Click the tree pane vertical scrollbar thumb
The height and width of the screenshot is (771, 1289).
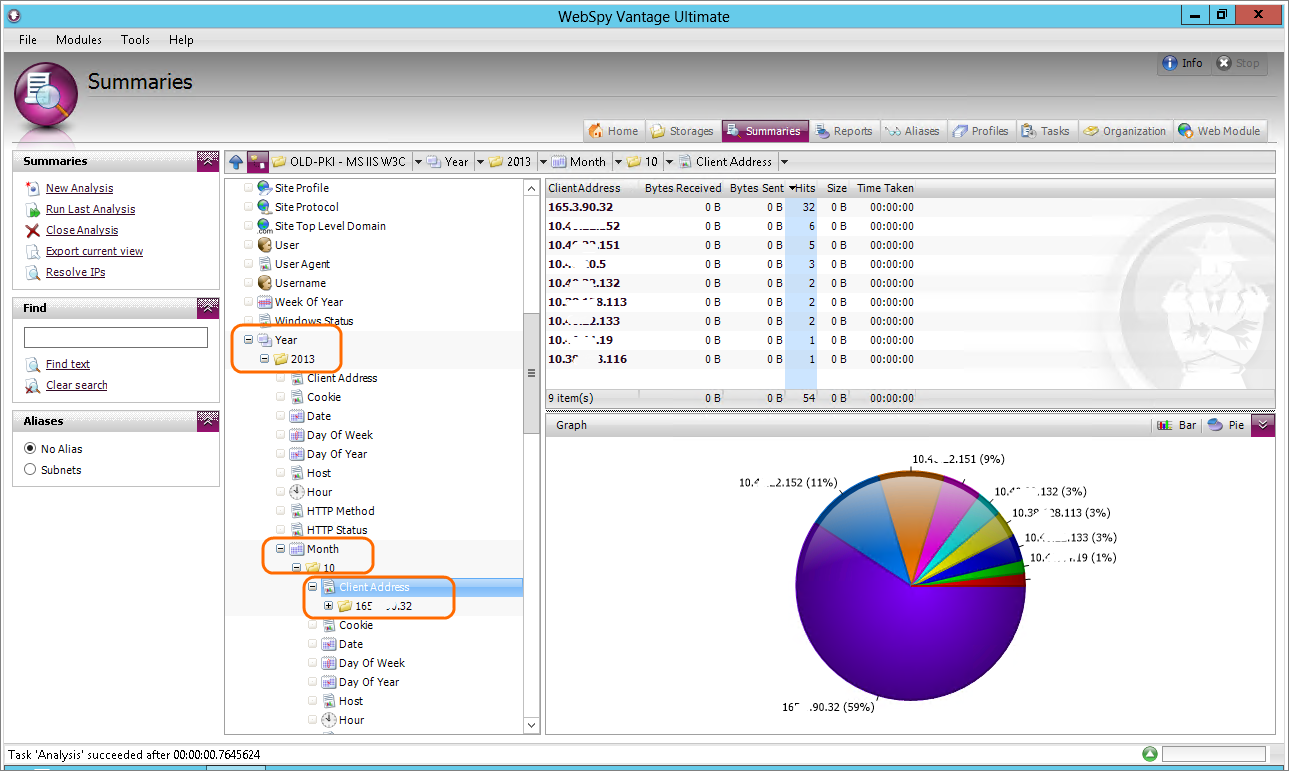tap(532, 372)
